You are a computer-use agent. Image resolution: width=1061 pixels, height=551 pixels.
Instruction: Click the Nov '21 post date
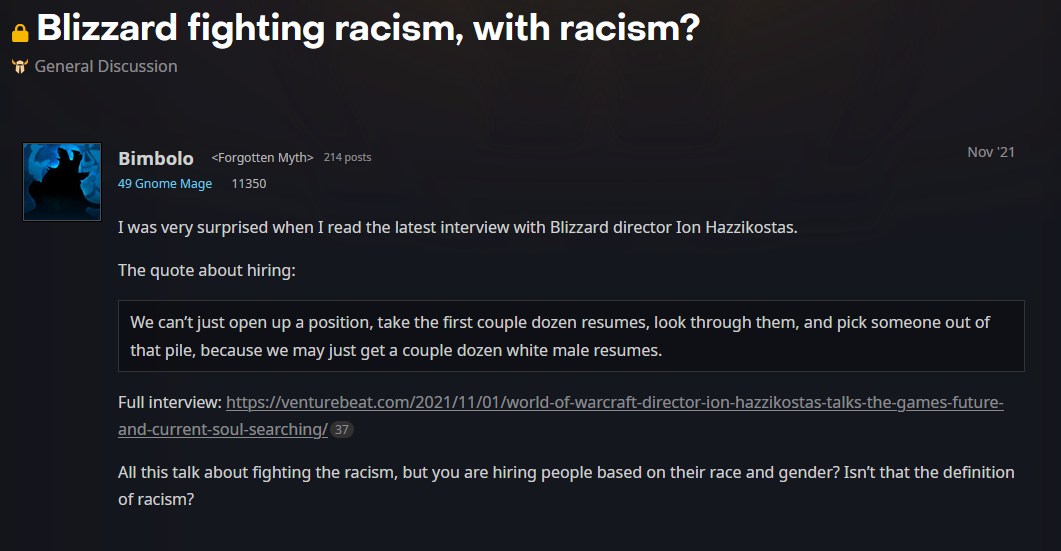[991, 152]
